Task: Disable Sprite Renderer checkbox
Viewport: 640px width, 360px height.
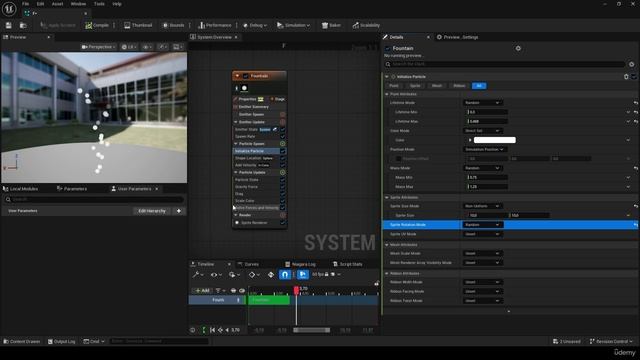Action: (x=282, y=222)
